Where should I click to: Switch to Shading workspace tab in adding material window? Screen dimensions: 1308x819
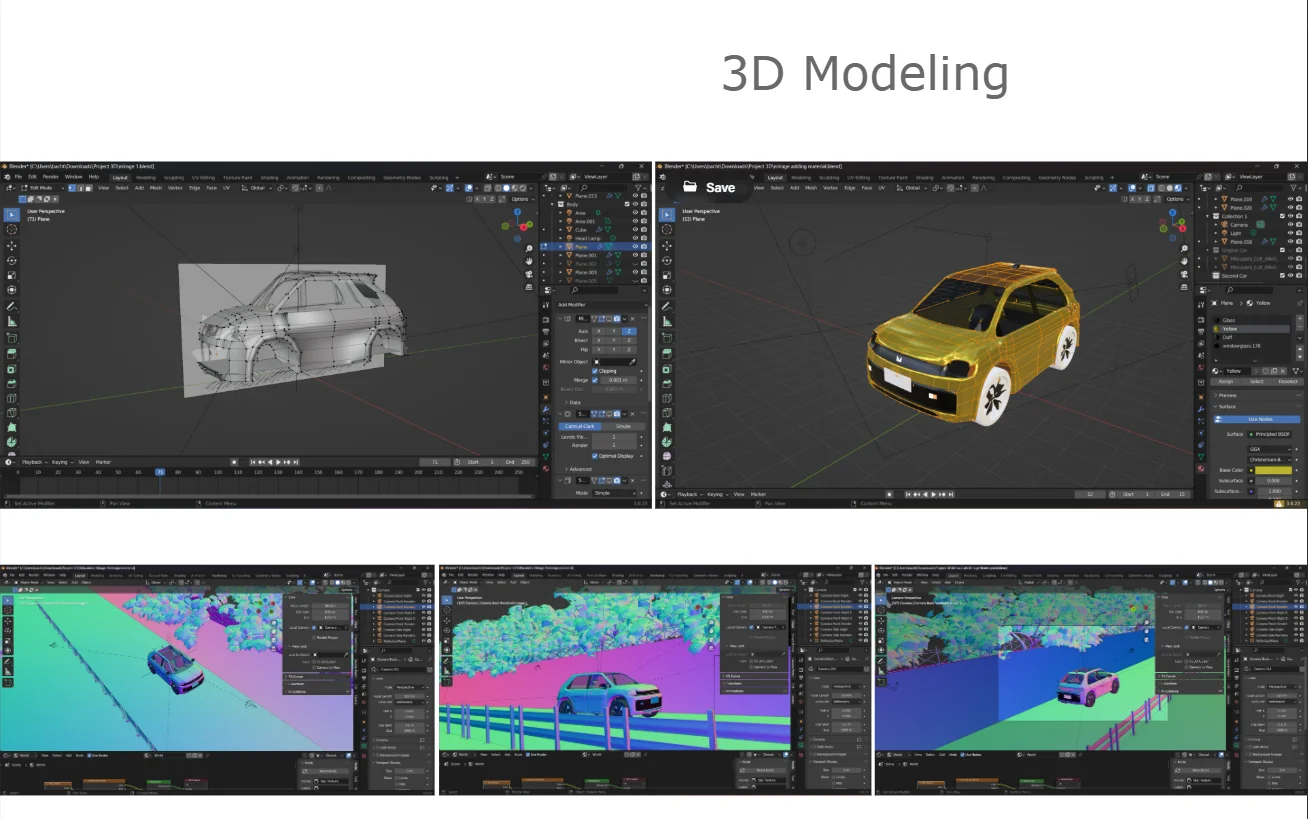pyautogui.click(x=924, y=177)
